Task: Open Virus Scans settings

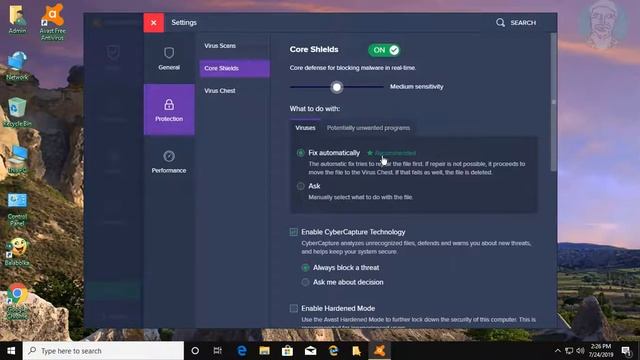Action: pos(220,46)
